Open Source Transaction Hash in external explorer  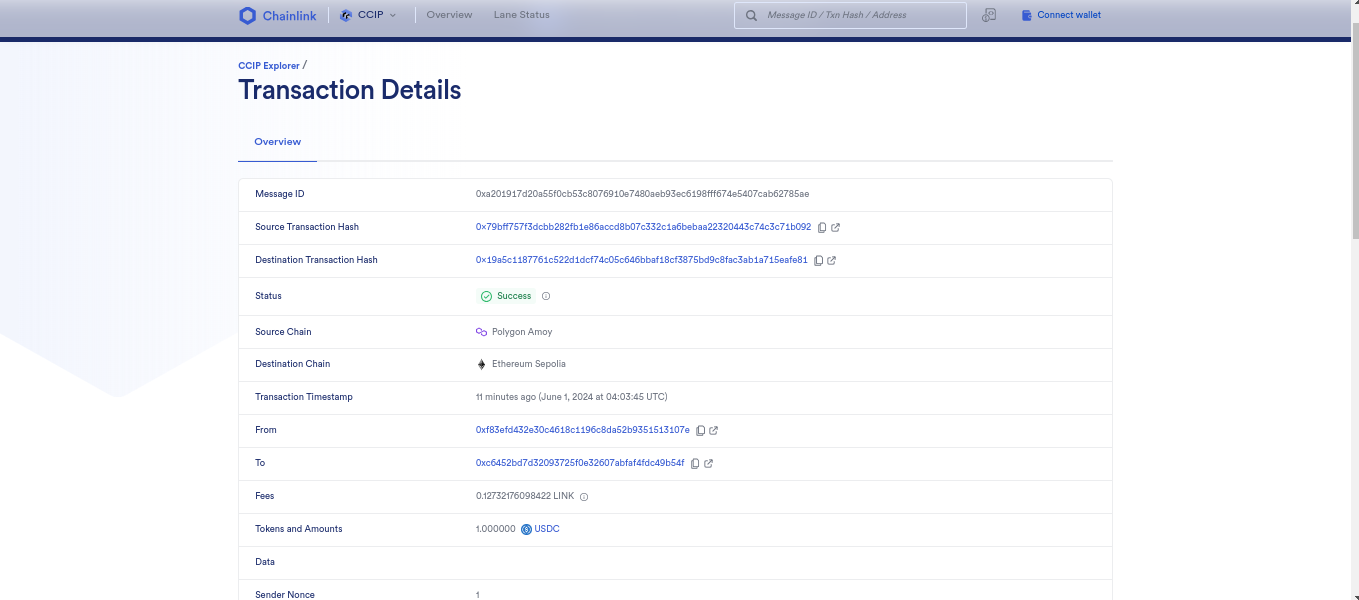coord(836,228)
